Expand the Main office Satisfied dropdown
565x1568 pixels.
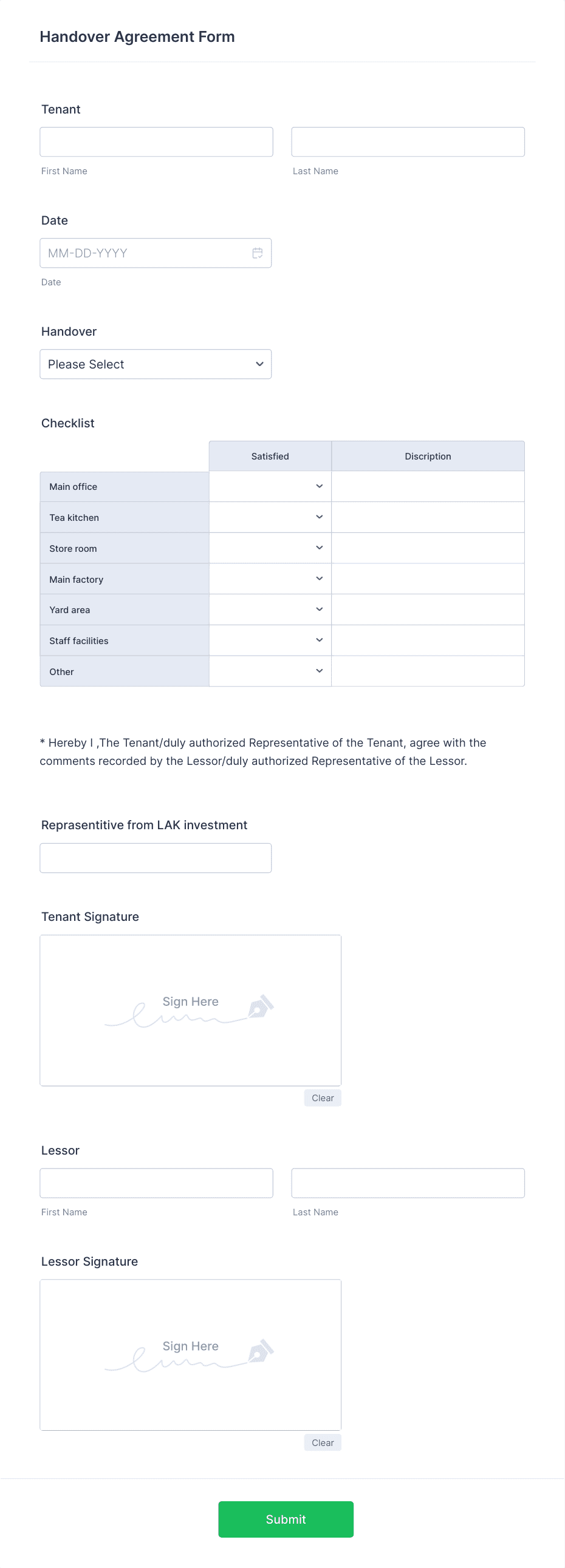click(270, 486)
